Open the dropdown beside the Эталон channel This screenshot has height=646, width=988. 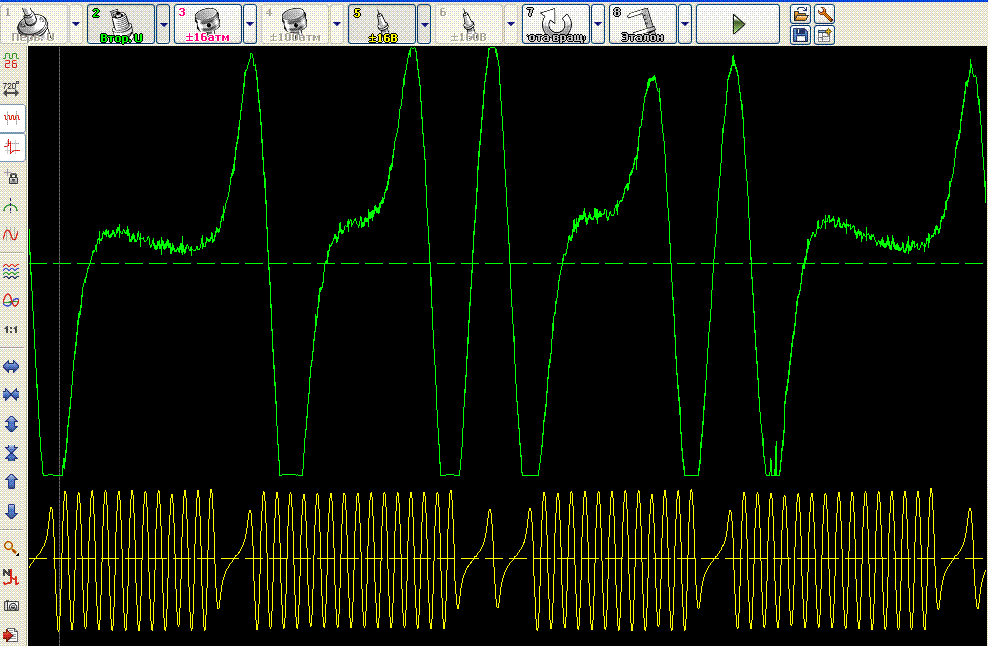tap(684, 22)
